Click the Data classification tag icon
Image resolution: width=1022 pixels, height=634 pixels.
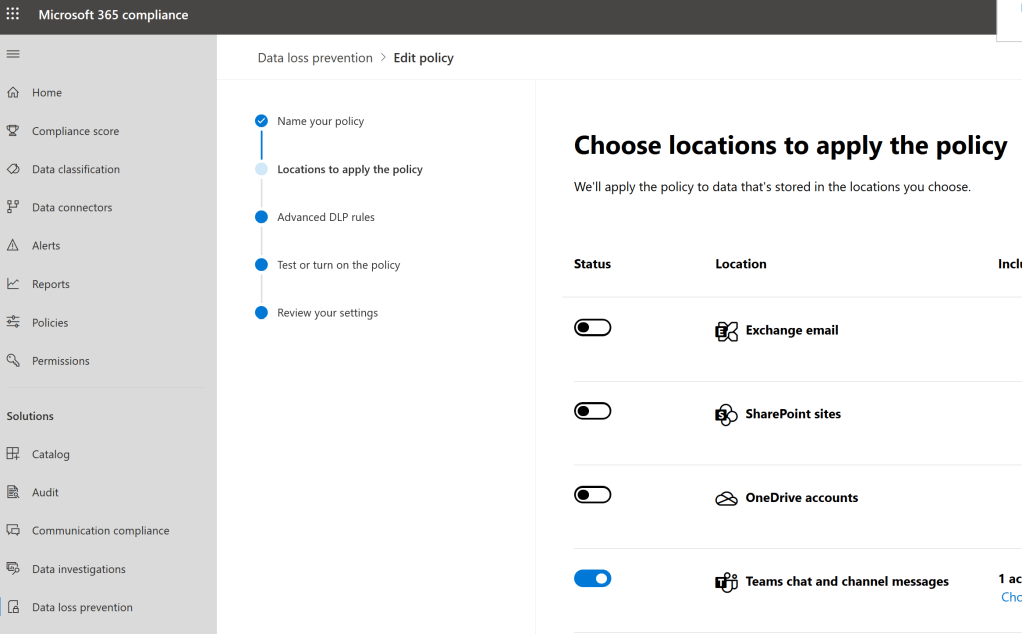pos(13,169)
